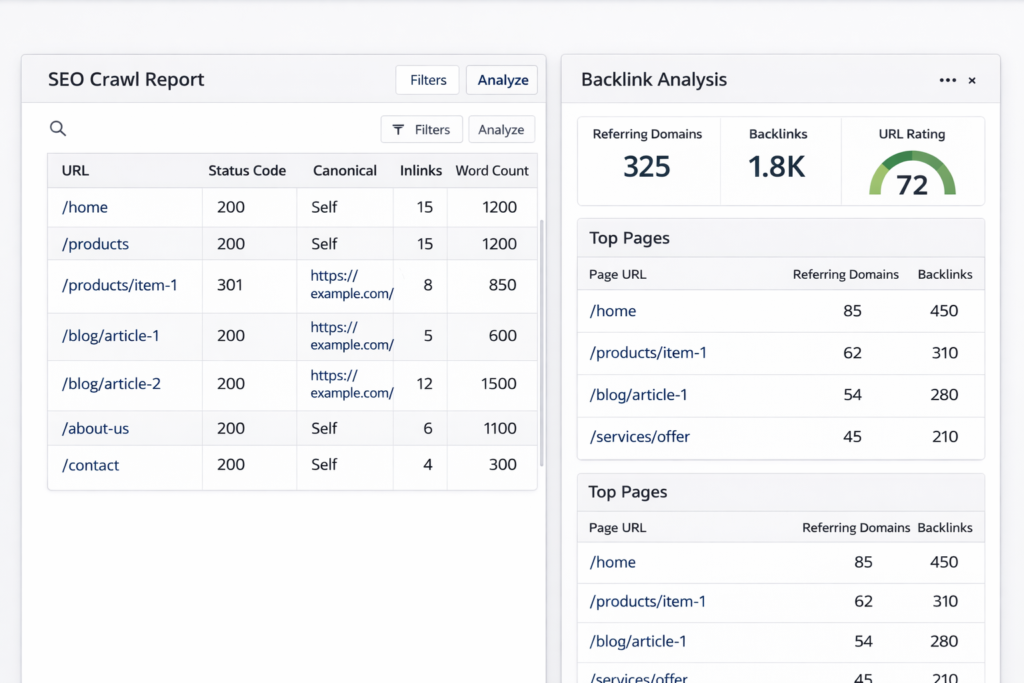Image resolution: width=1024 pixels, height=683 pixels.
Task: Click the lower Analyze button above the table
Action: pyautogui.click(x=501, y=129)
